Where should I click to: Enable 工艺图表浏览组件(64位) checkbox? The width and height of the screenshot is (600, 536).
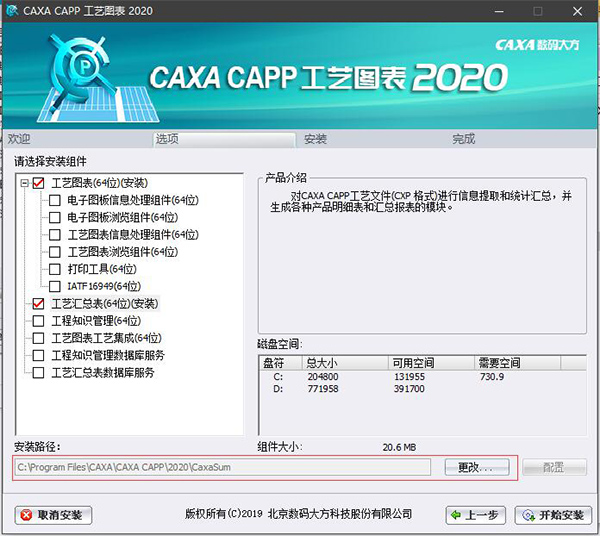[55, 252]
